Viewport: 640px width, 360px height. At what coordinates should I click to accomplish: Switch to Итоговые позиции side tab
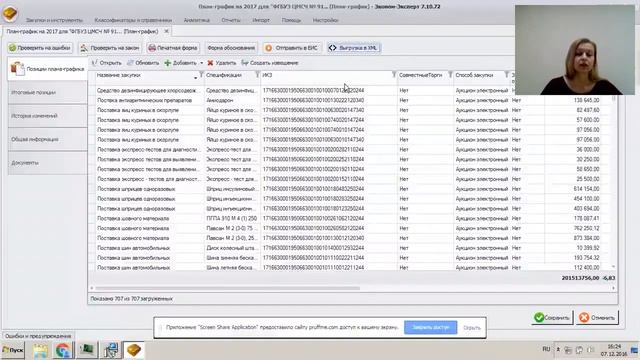[47, 92]
